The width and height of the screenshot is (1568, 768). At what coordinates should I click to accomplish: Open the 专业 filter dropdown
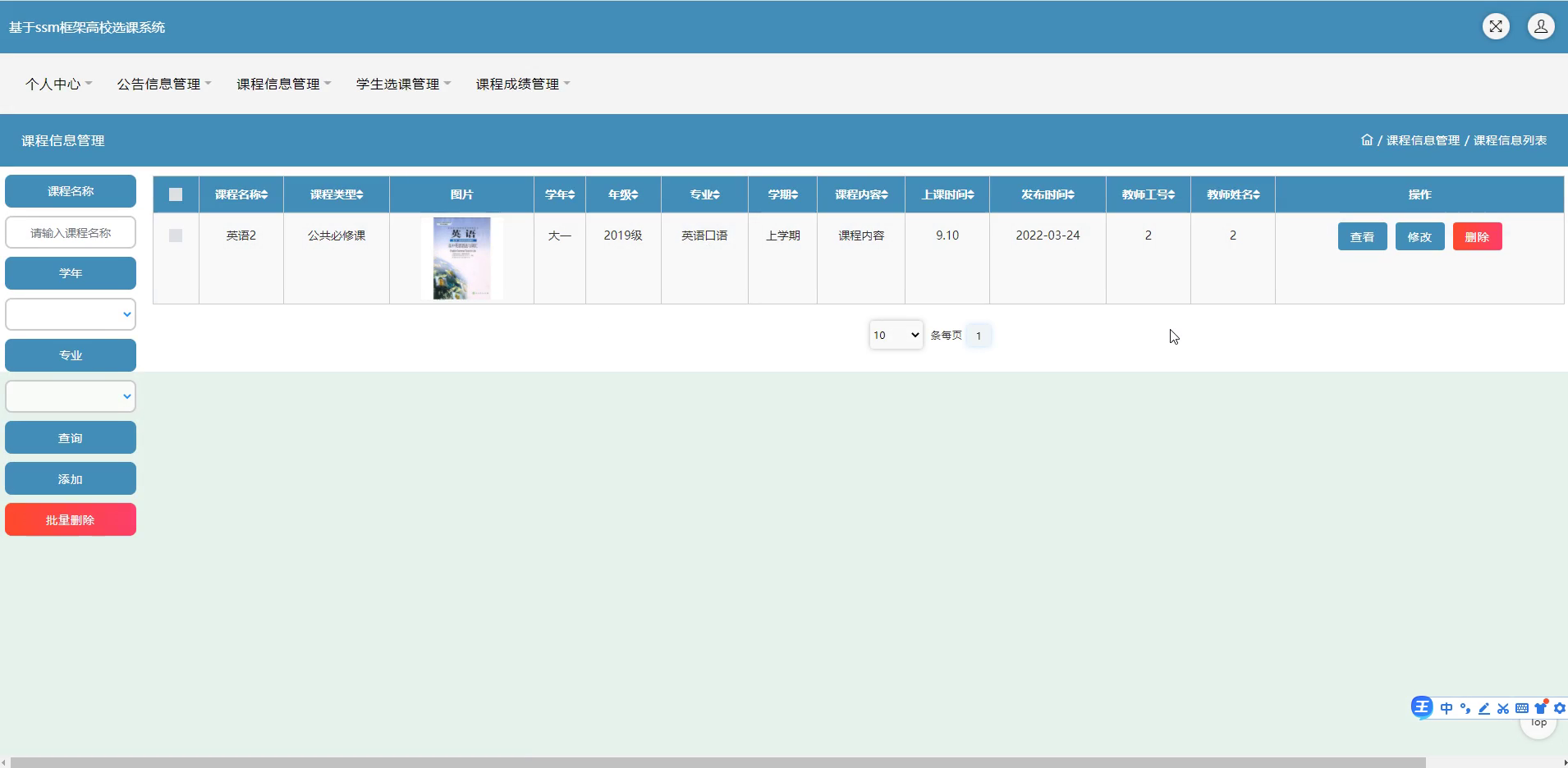(x=71, y=396)
